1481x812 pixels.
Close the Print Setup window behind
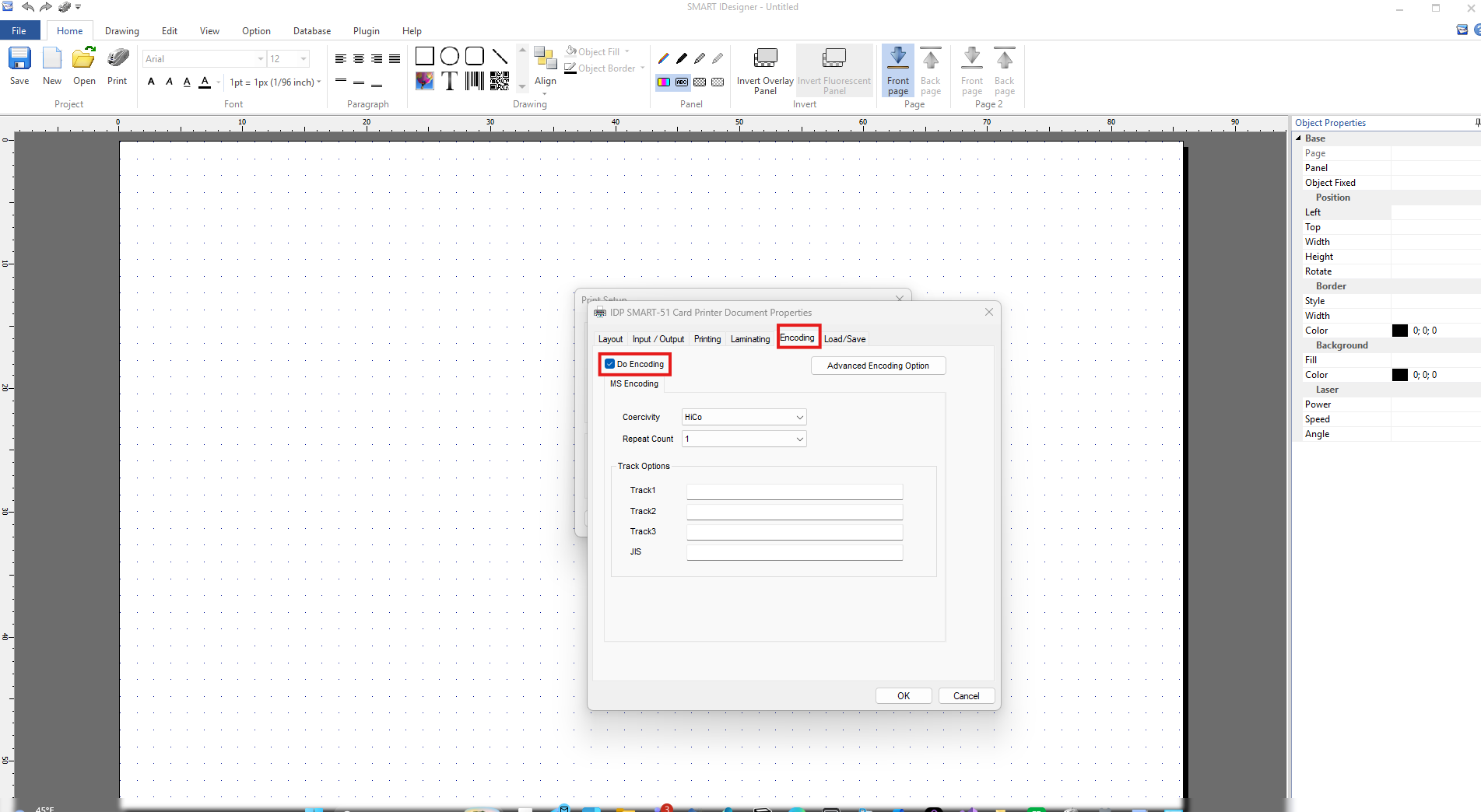pos(900,298)
